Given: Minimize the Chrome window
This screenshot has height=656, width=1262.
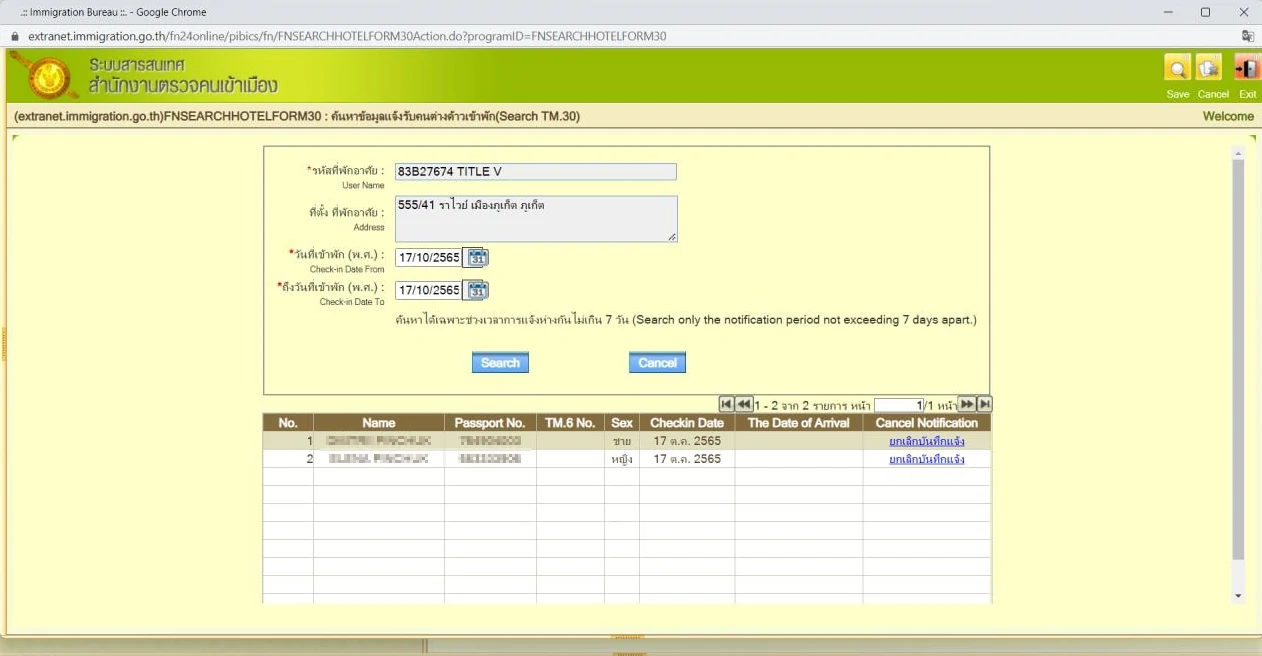Looking at the screenshot, I should [x=1169, y=12].
